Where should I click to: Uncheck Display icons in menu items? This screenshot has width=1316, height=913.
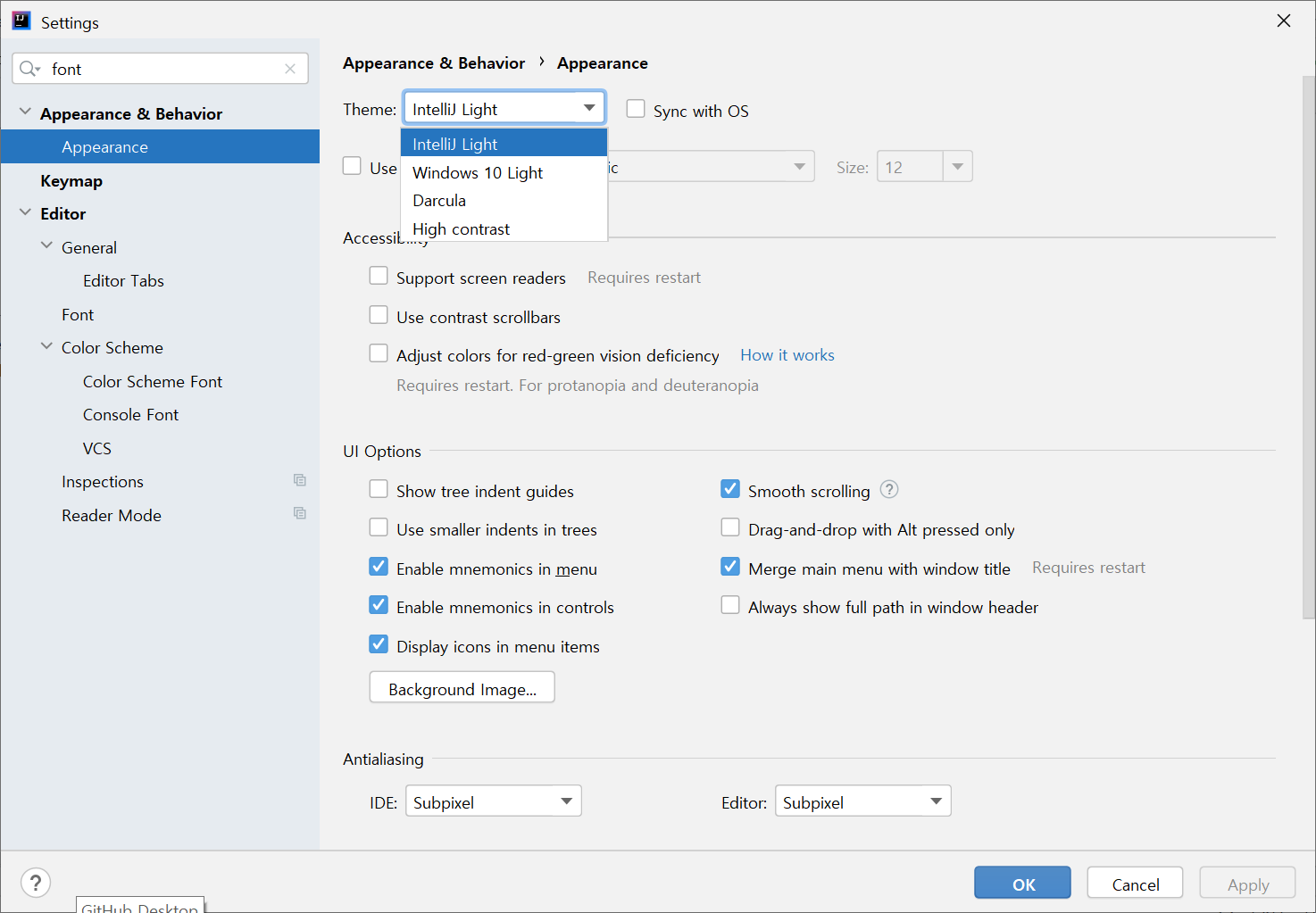point(379,644)
